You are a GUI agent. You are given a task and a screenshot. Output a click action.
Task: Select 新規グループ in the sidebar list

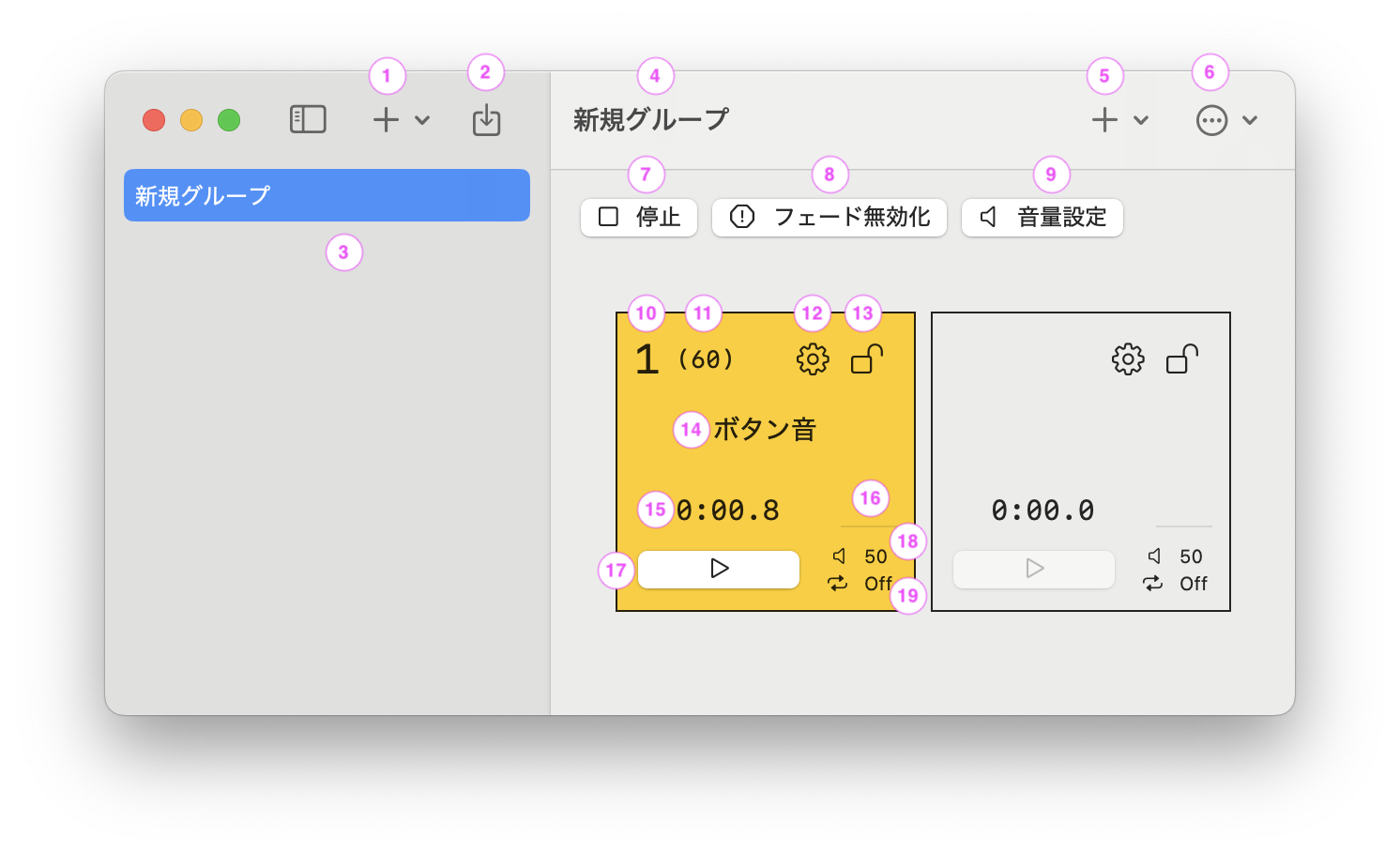coord(327,195)
